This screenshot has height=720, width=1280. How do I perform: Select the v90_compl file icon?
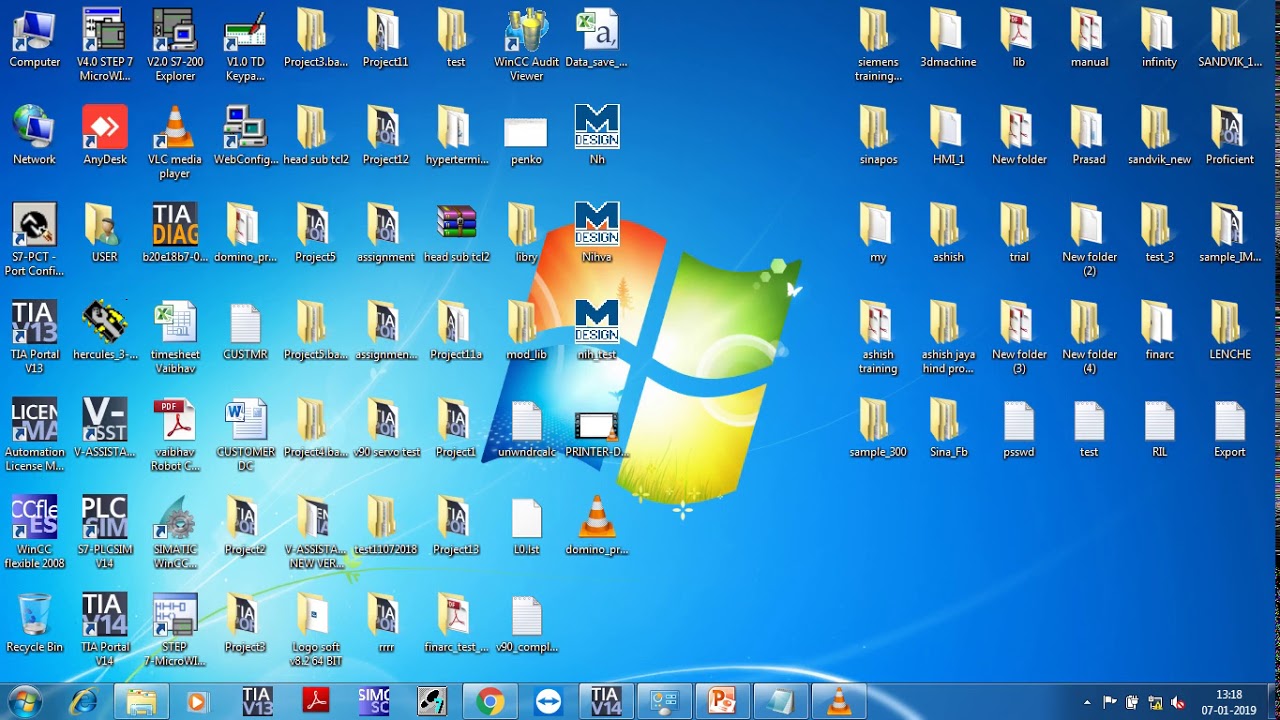(526, 623)
